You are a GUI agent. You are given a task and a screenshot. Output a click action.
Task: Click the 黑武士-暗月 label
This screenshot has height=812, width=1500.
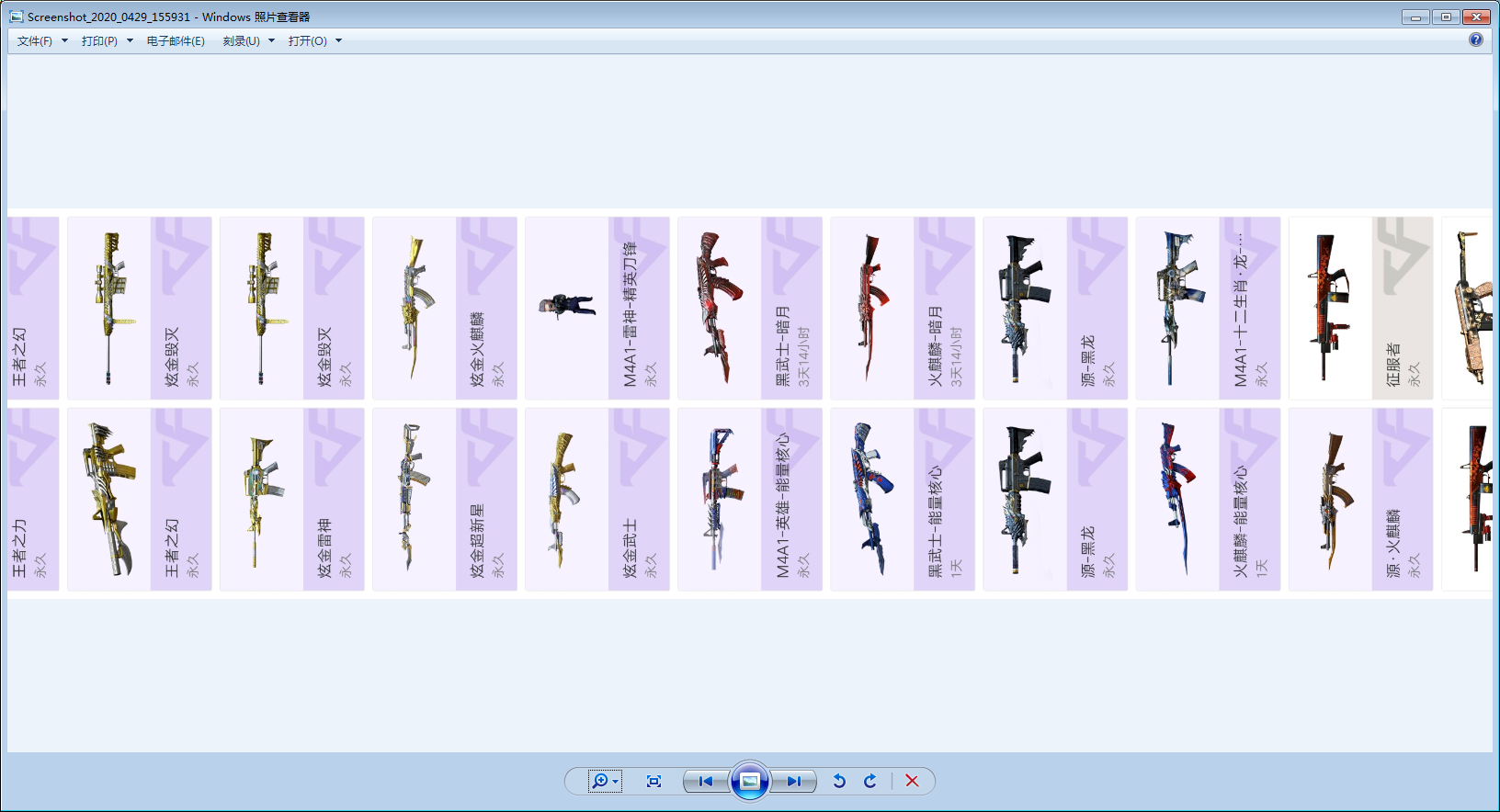782,345
